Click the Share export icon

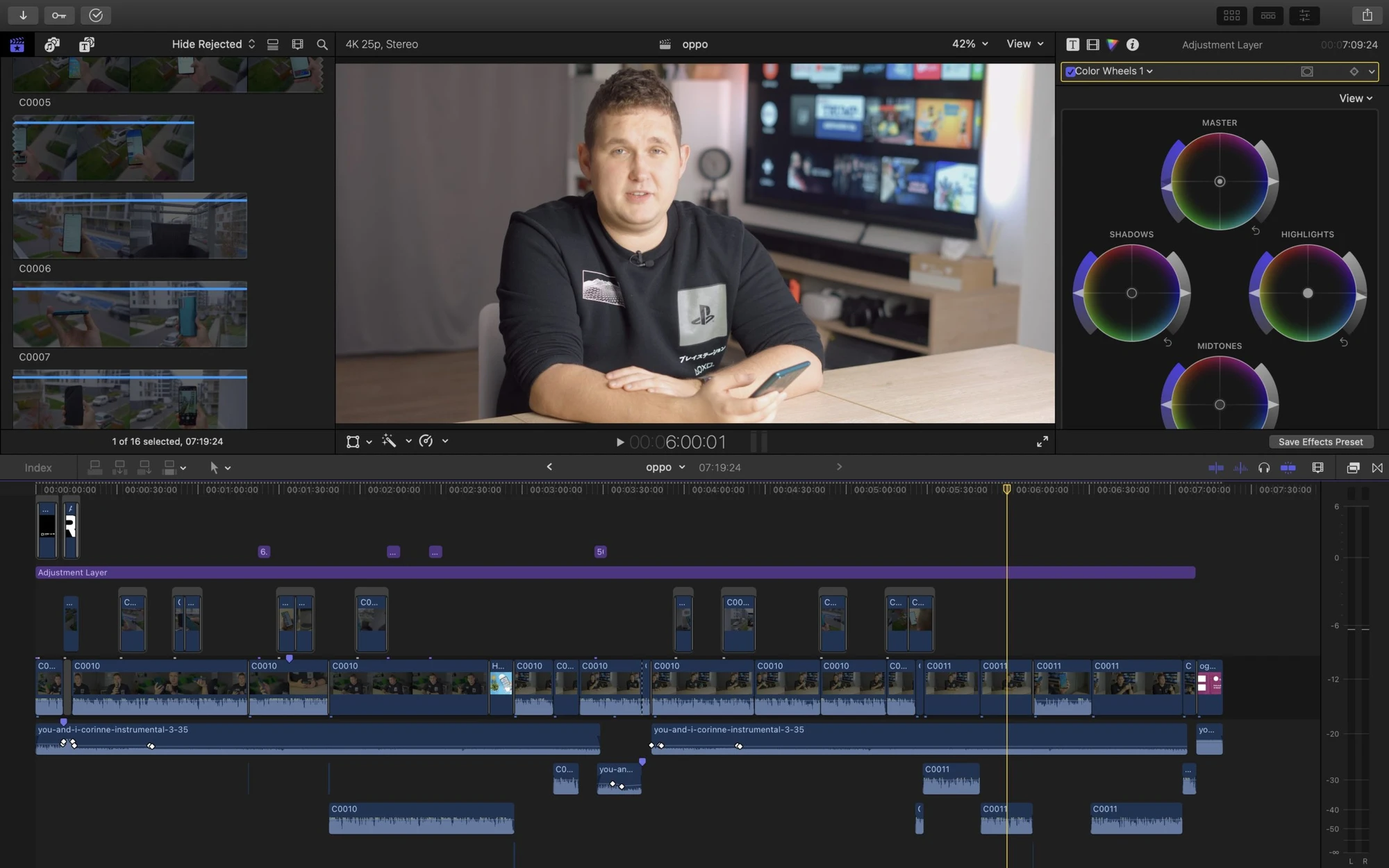[1367, 15]
